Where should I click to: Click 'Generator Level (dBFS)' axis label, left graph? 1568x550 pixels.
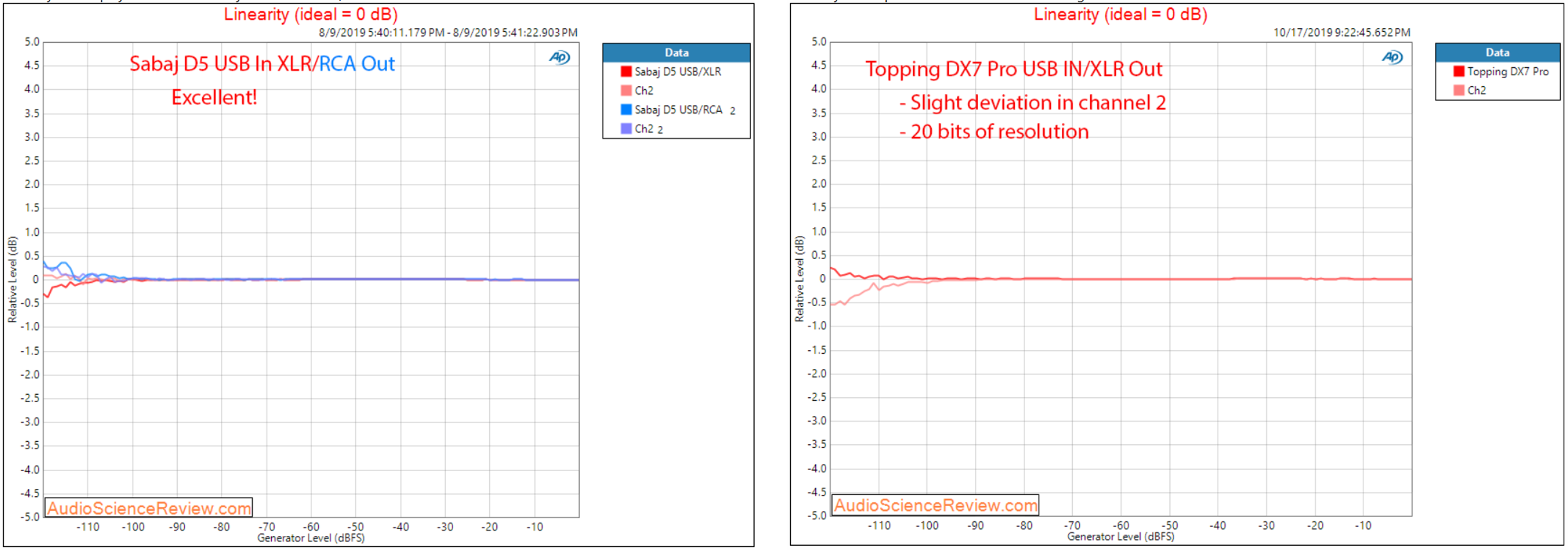click(x=311, y=538)
